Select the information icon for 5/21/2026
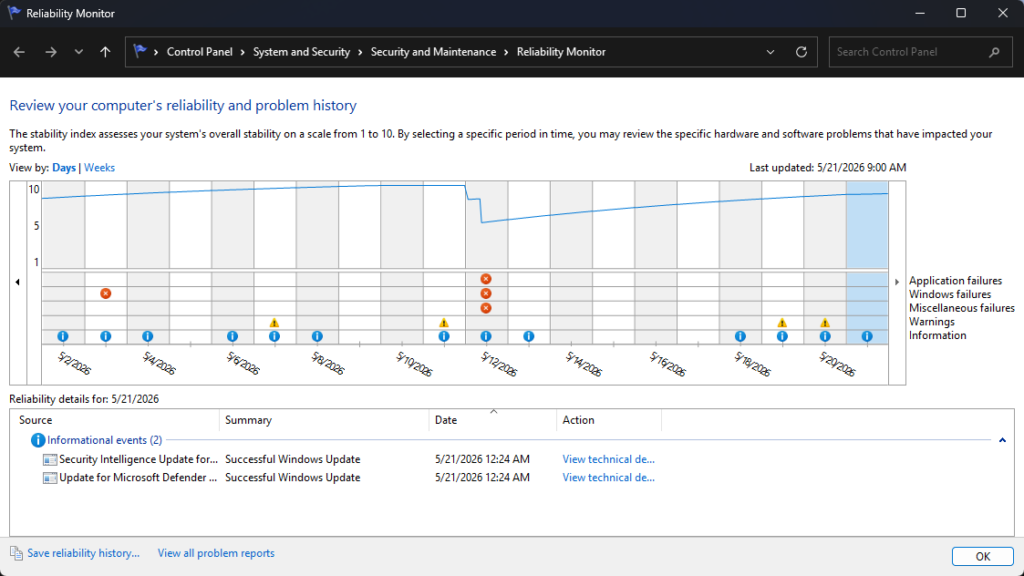Screen dimensions: 1024x576 pos(867,336)
